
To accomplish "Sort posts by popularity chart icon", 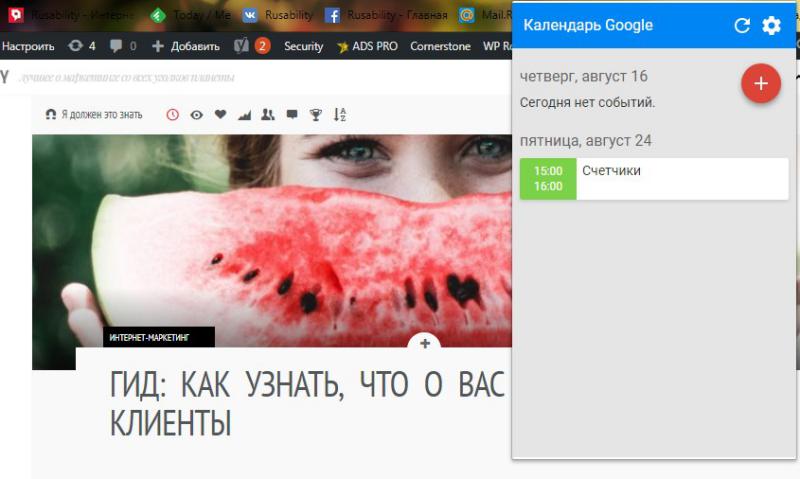I will [244, 115].
